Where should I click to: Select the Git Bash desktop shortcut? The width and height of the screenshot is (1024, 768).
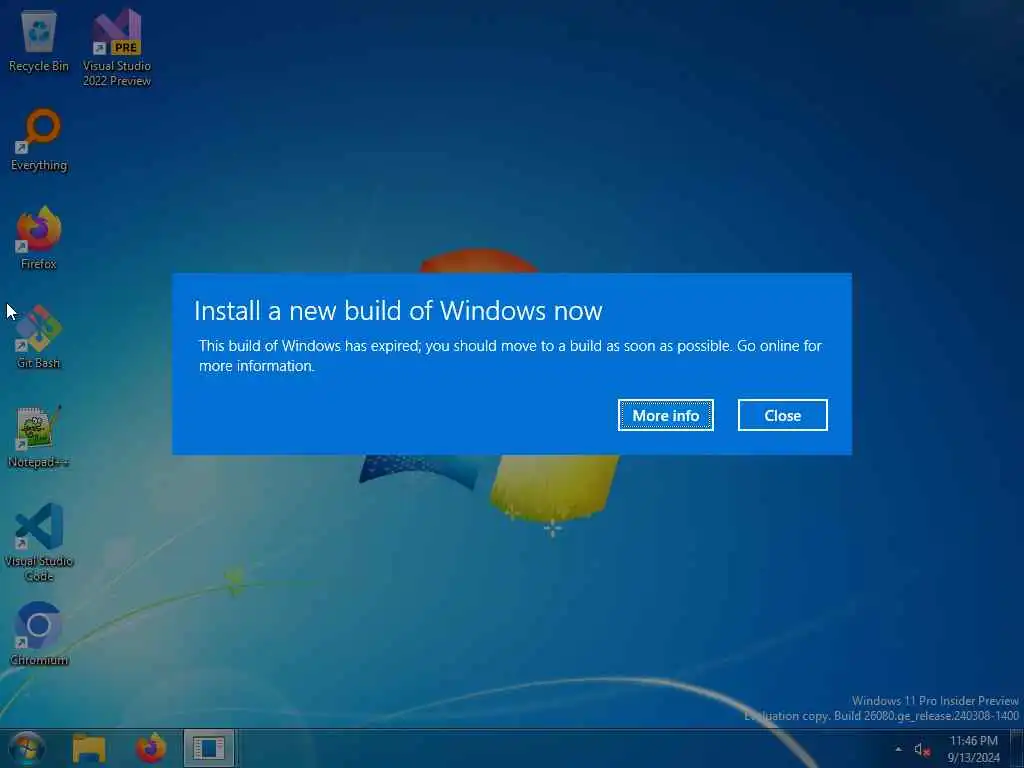click(x=39, y=337)
